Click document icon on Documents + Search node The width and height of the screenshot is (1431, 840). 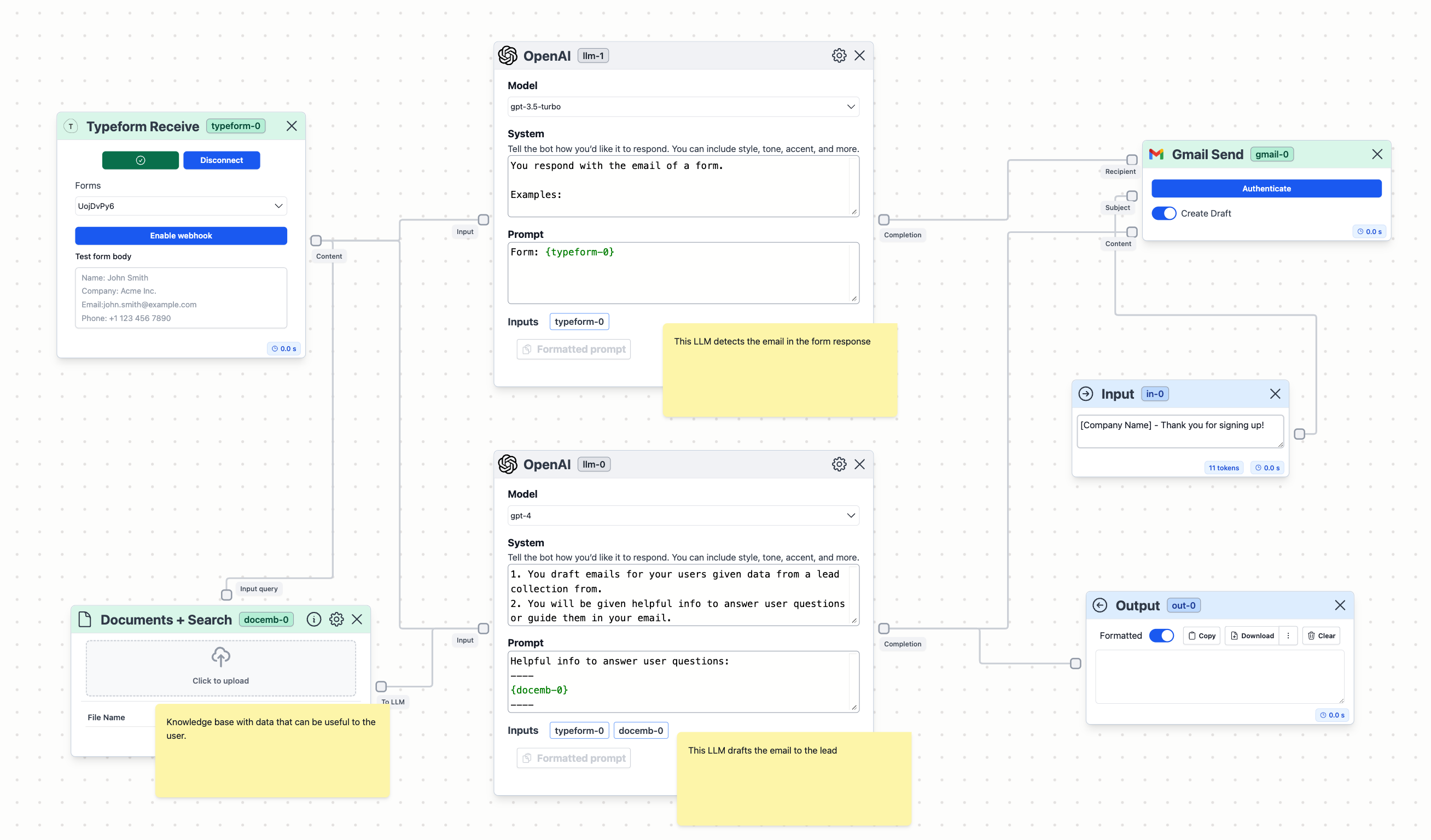point(85,619)
